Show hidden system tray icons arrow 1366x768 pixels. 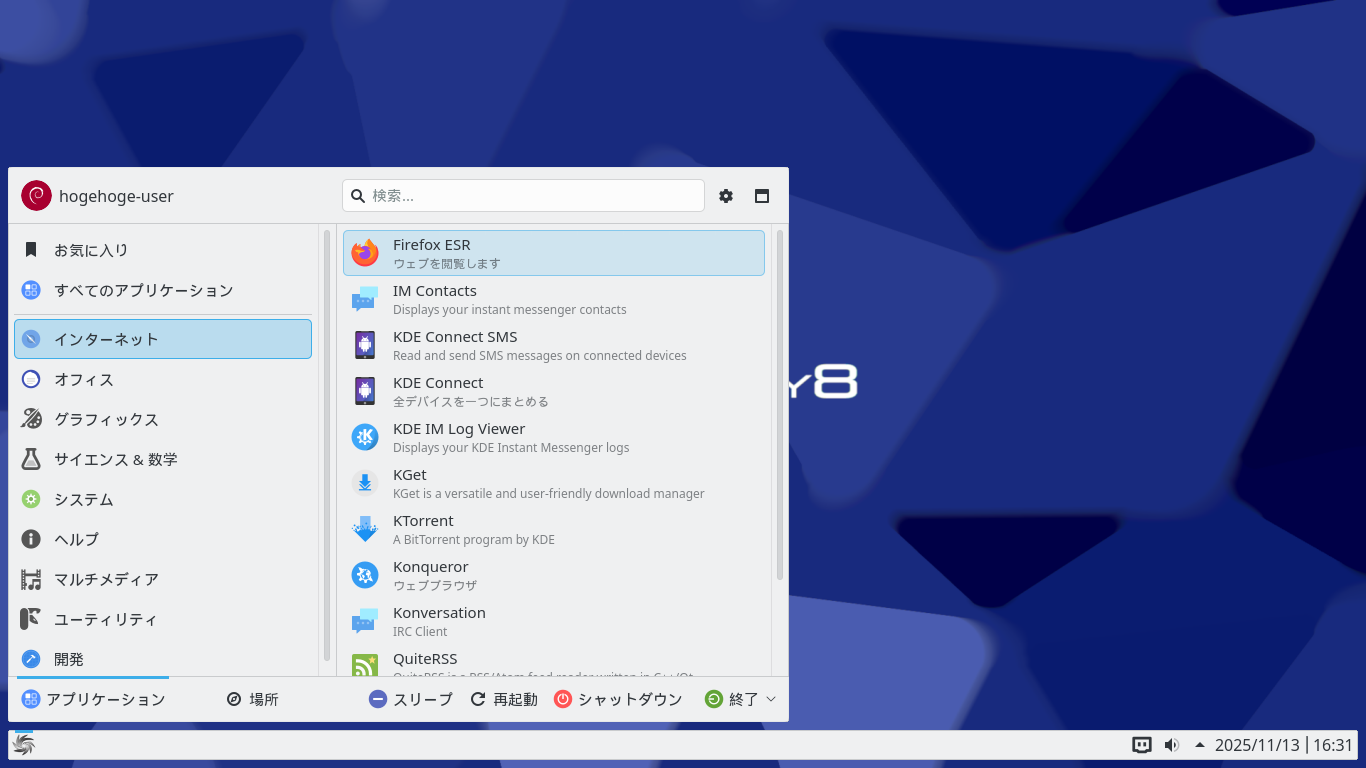point(1200,745)
